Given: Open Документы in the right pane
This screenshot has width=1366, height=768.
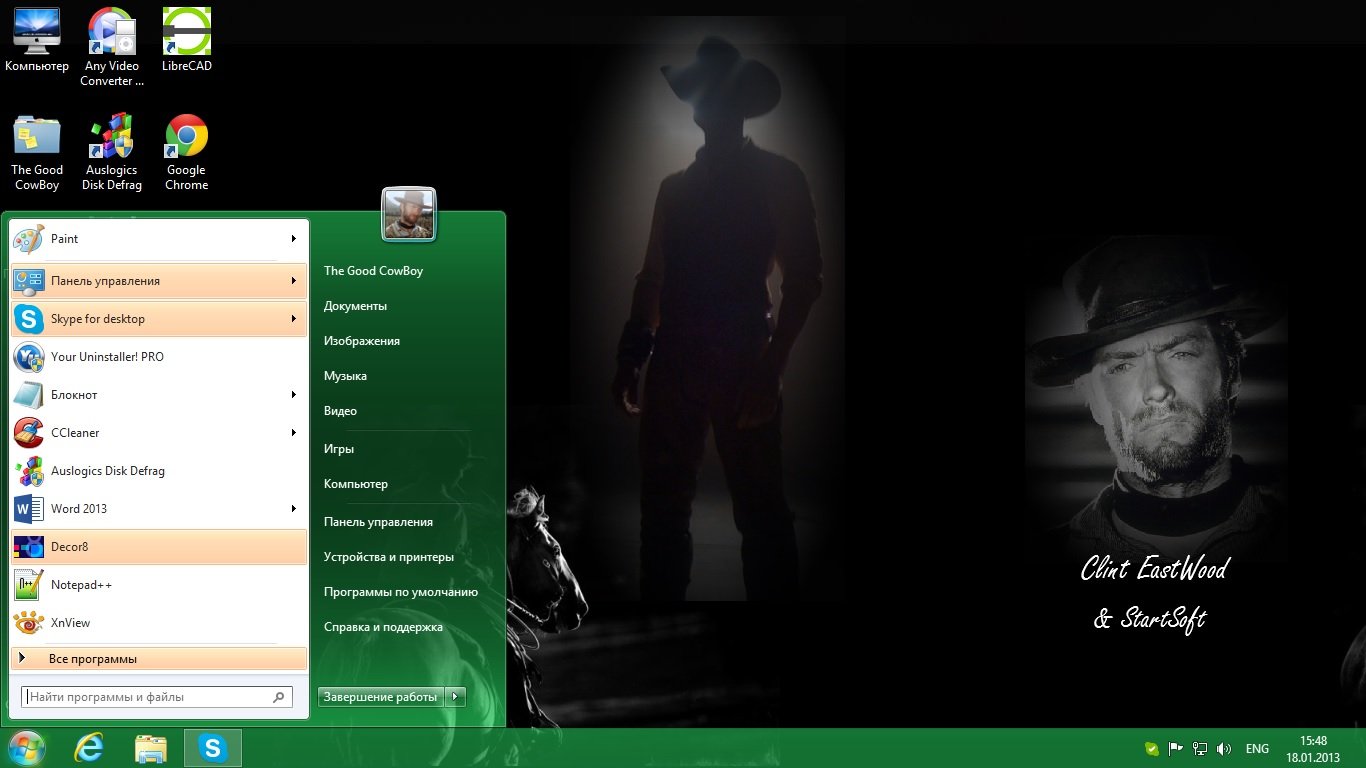Looking at the screenshot, I should point(355,306).
